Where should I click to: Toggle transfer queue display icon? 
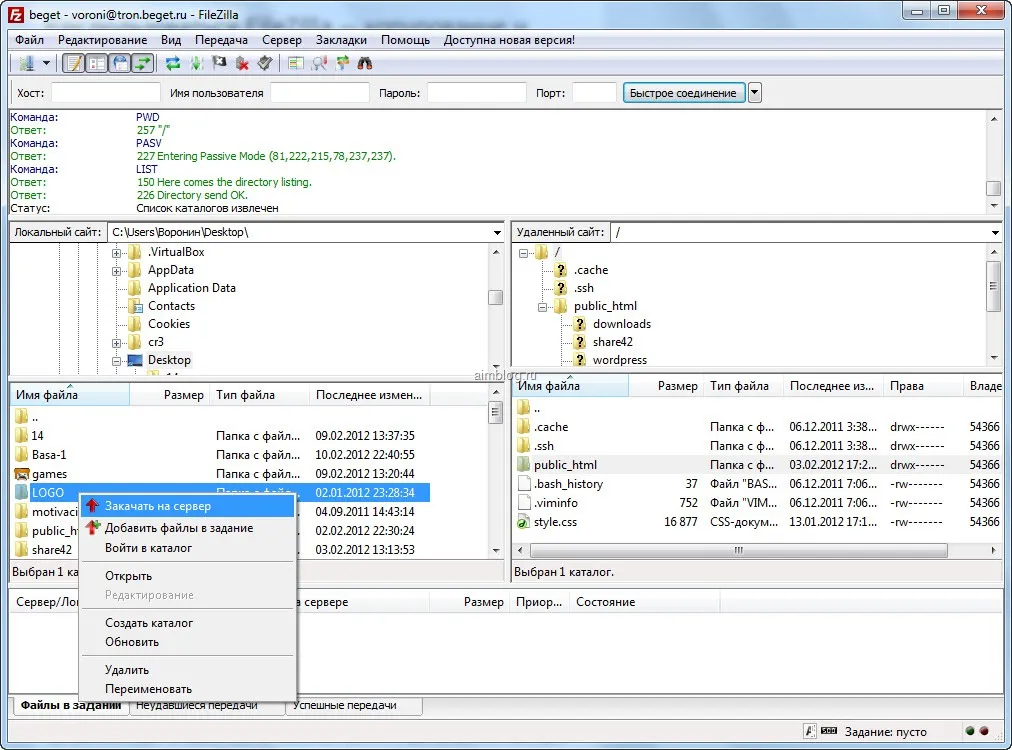(x=143, y=63)
